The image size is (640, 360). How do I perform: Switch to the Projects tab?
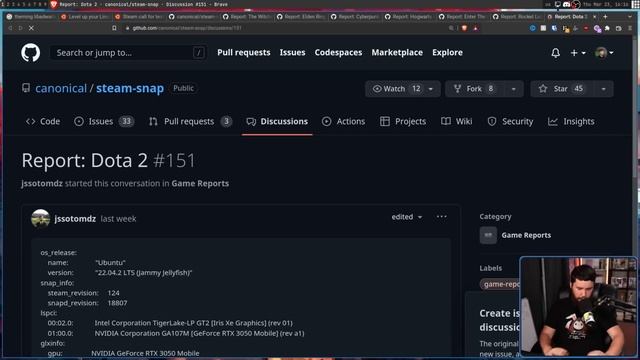point(403,121)
